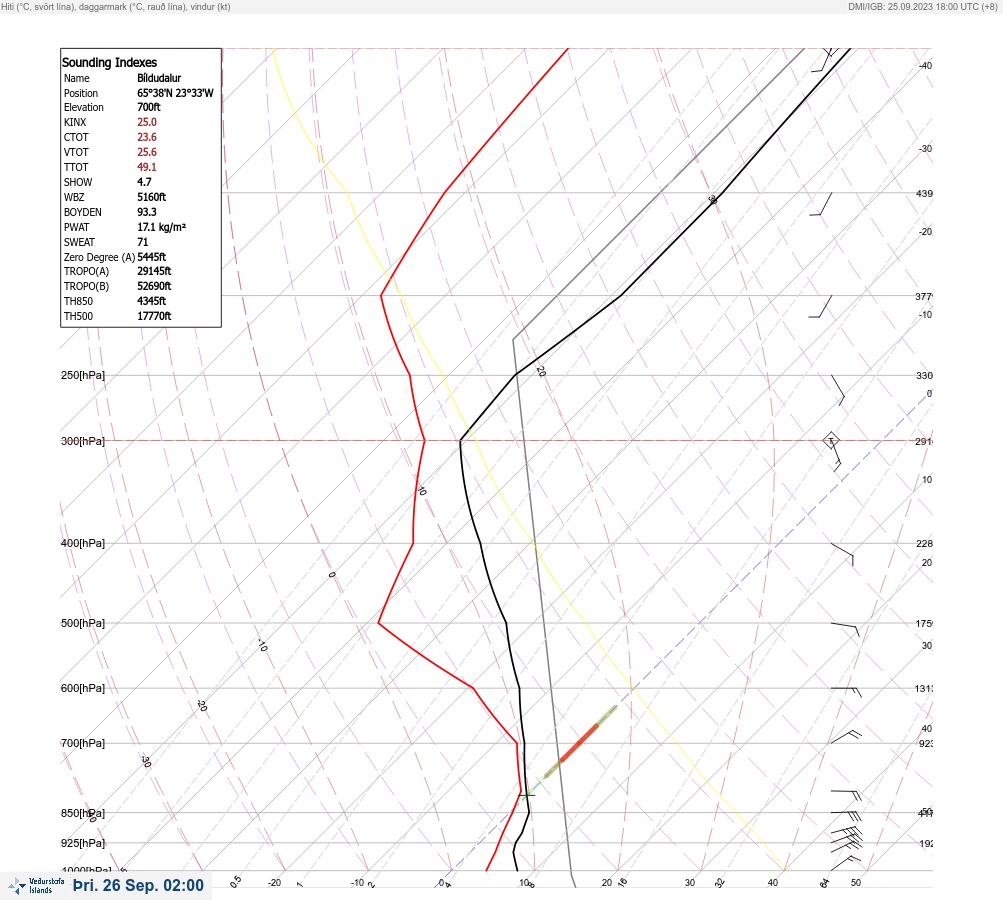Click the VTOT value 25.6
This screenshot has width=1003, height=900.
pyautogui.click(x=146, y=152)
